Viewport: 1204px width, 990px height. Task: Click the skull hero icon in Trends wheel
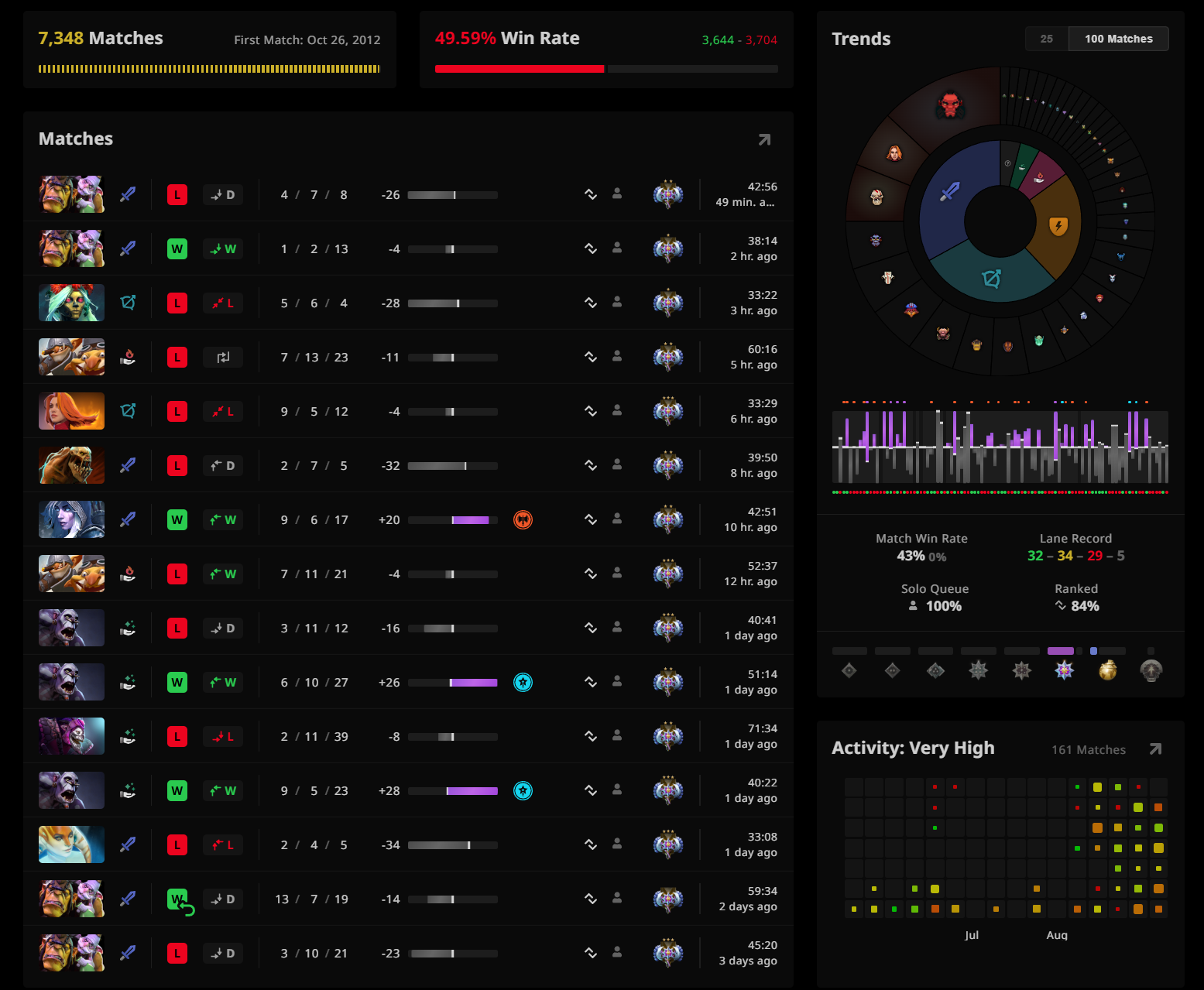[x=876, y=197]
